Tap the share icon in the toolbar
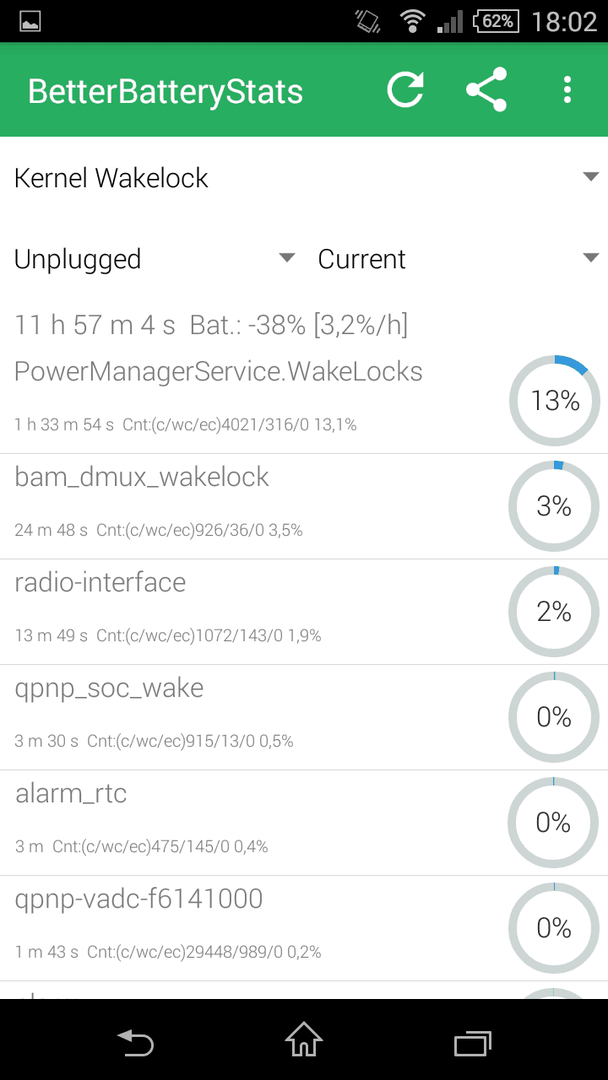 (x=486, y=90)
